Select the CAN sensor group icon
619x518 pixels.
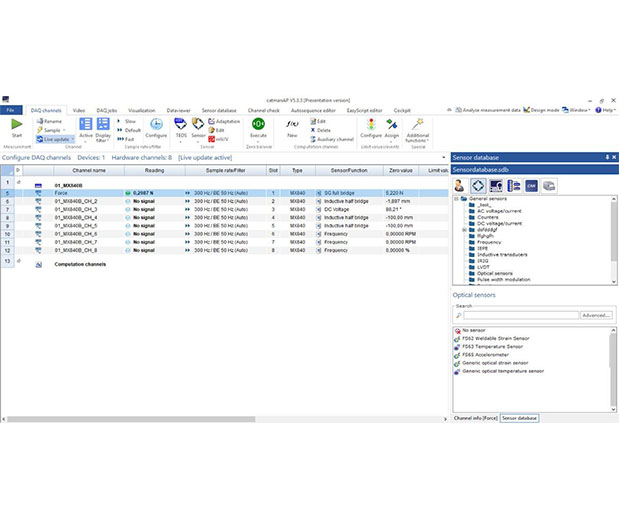coord(532,185)
